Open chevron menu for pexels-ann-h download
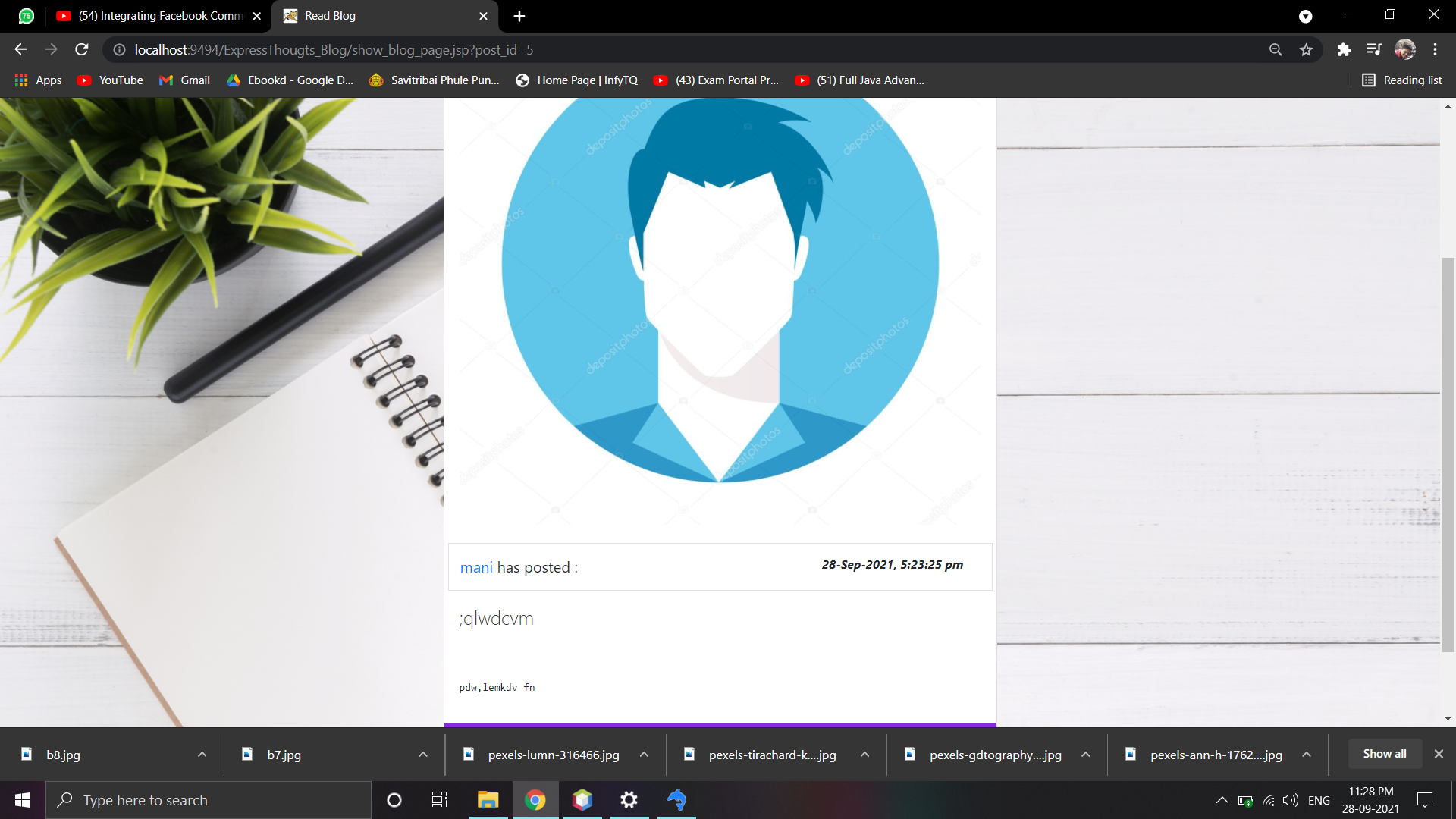The image size is (1456, 819). [1307, 755]
